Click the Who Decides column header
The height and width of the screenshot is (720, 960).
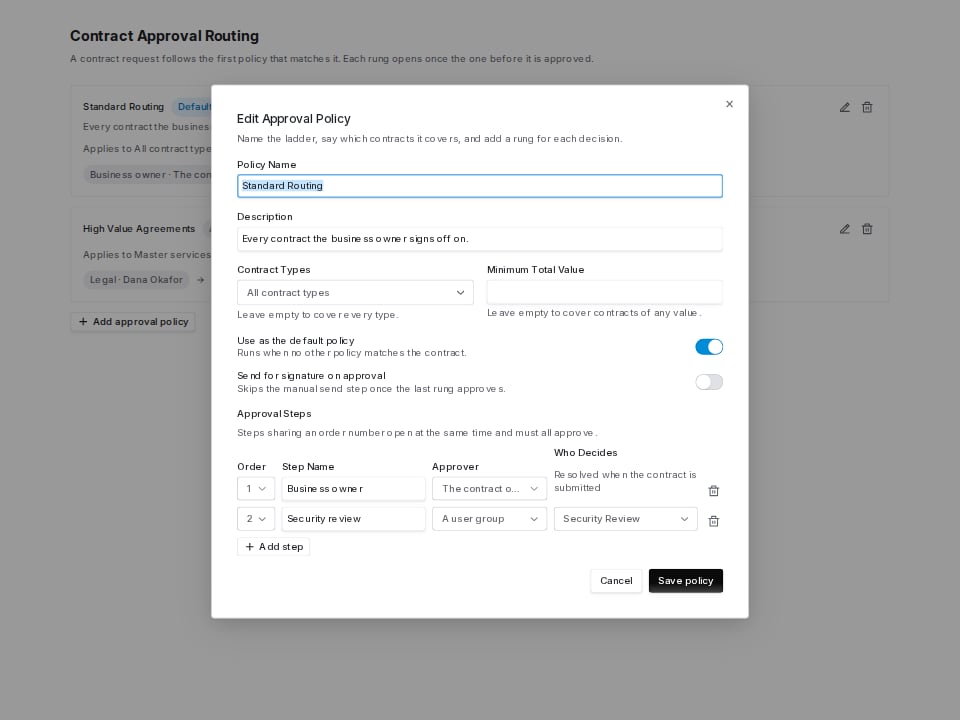(x=585, y=452)
